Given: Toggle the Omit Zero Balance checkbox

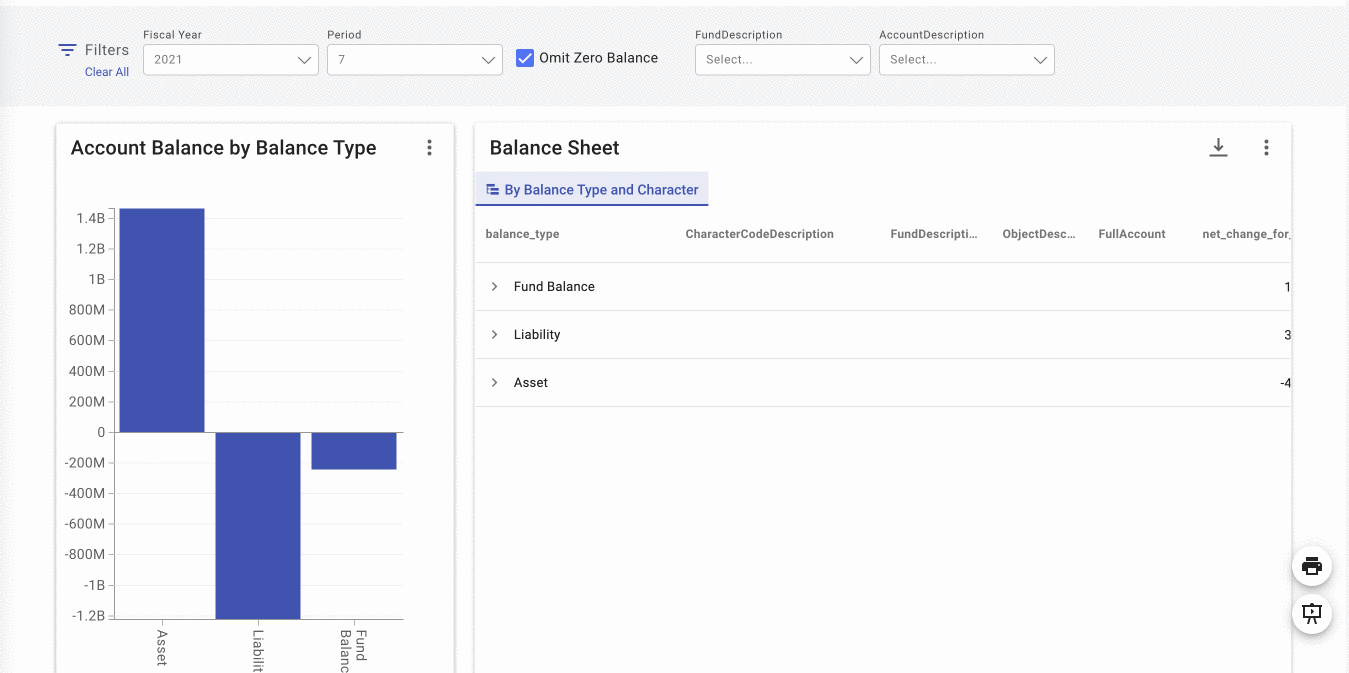Looking at the screenshot, I should [525, 58].
